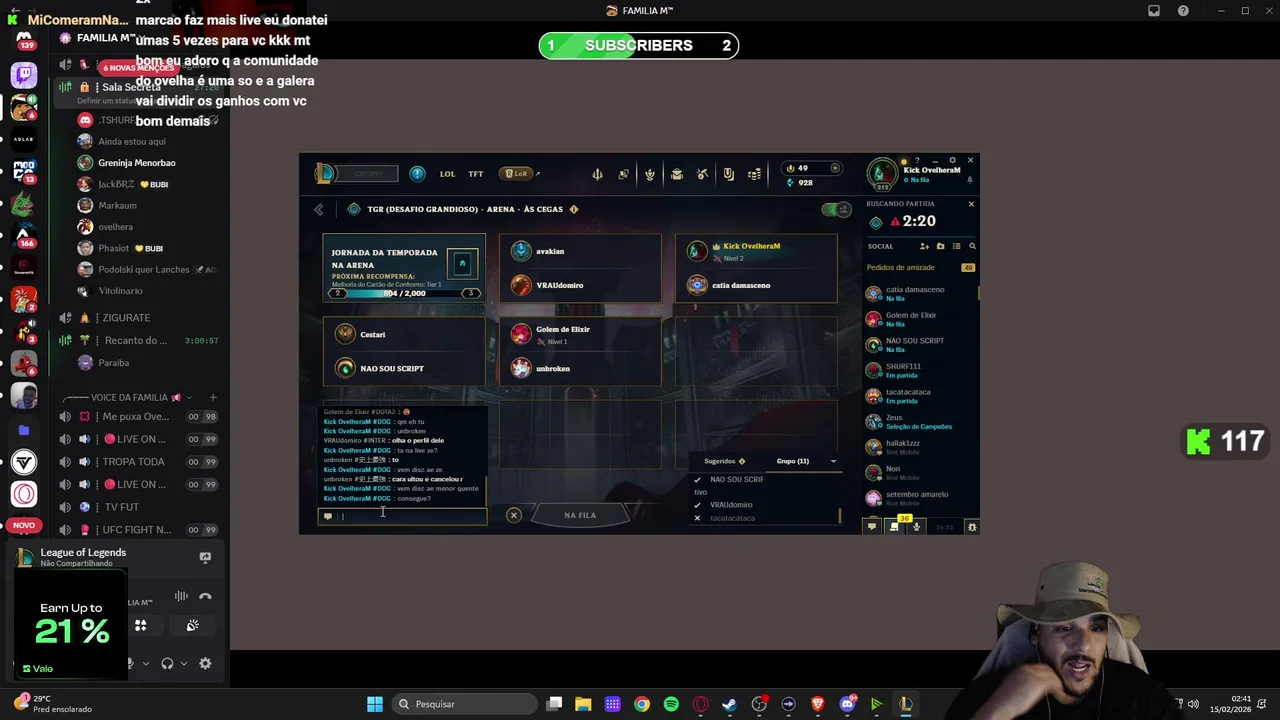Screen dimensions: 1280x720
Task: Expand Discord headphone output options arrow
Action: point(184,663)
